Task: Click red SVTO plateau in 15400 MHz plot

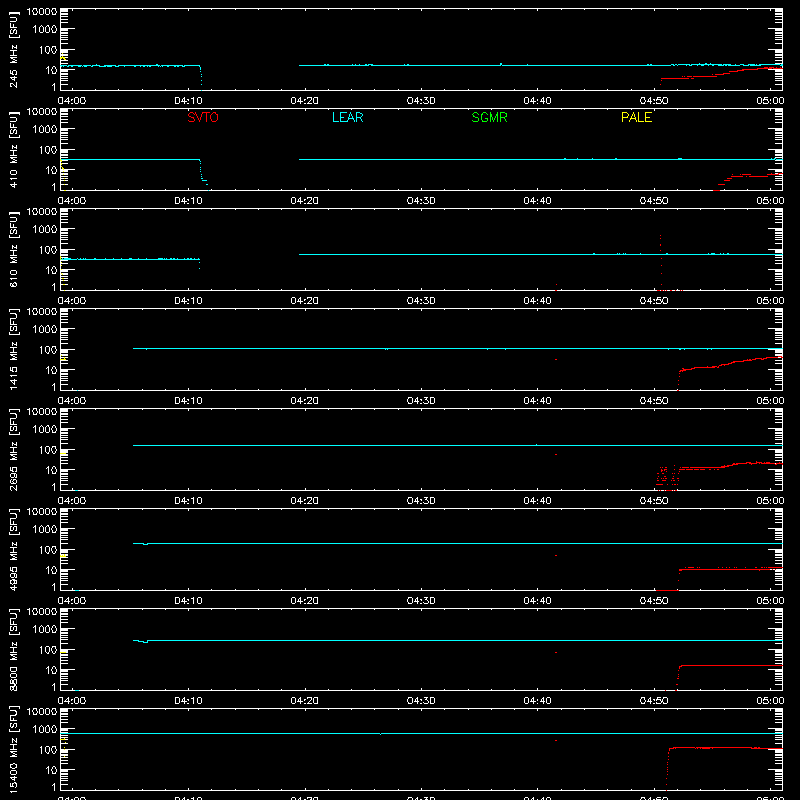Action: click(x=726, y=748)
